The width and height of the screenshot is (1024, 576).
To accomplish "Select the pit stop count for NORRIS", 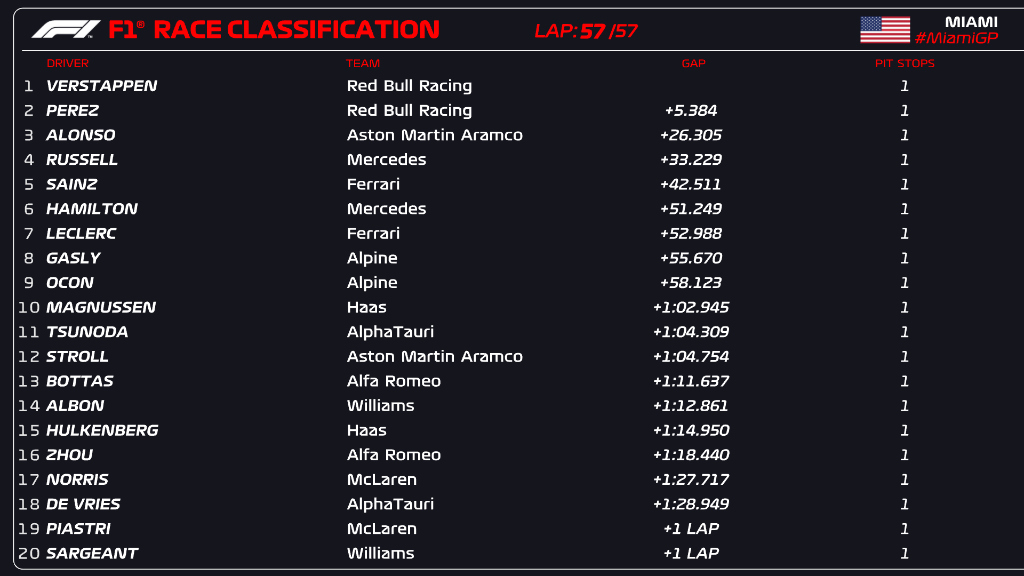I will 905,479.
